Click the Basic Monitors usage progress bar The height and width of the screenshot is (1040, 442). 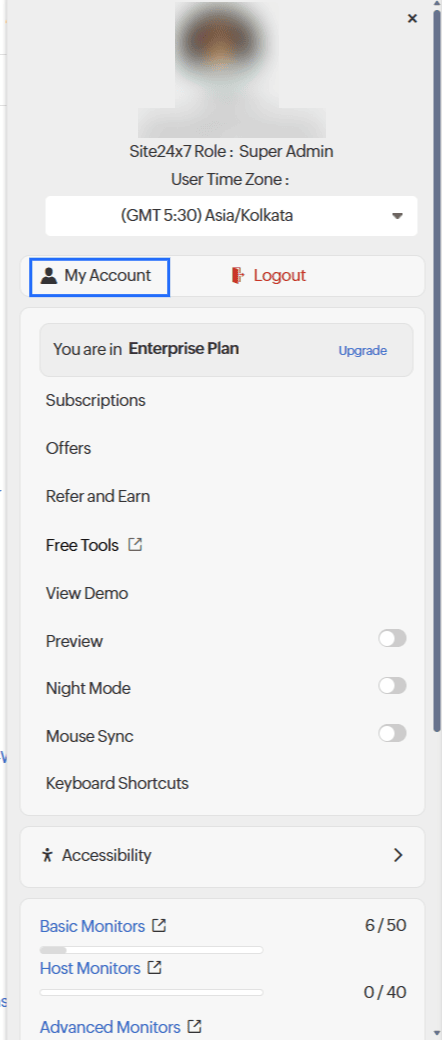tap(151, 950)
